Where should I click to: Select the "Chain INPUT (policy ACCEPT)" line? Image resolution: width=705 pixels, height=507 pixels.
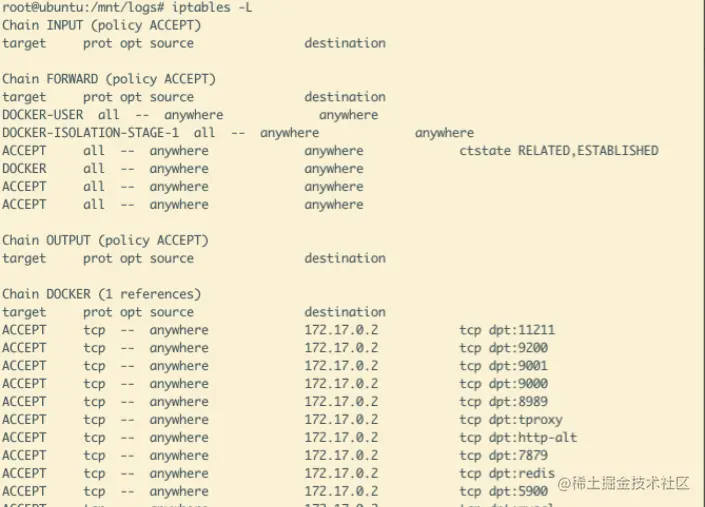click(x=101, y=26)
